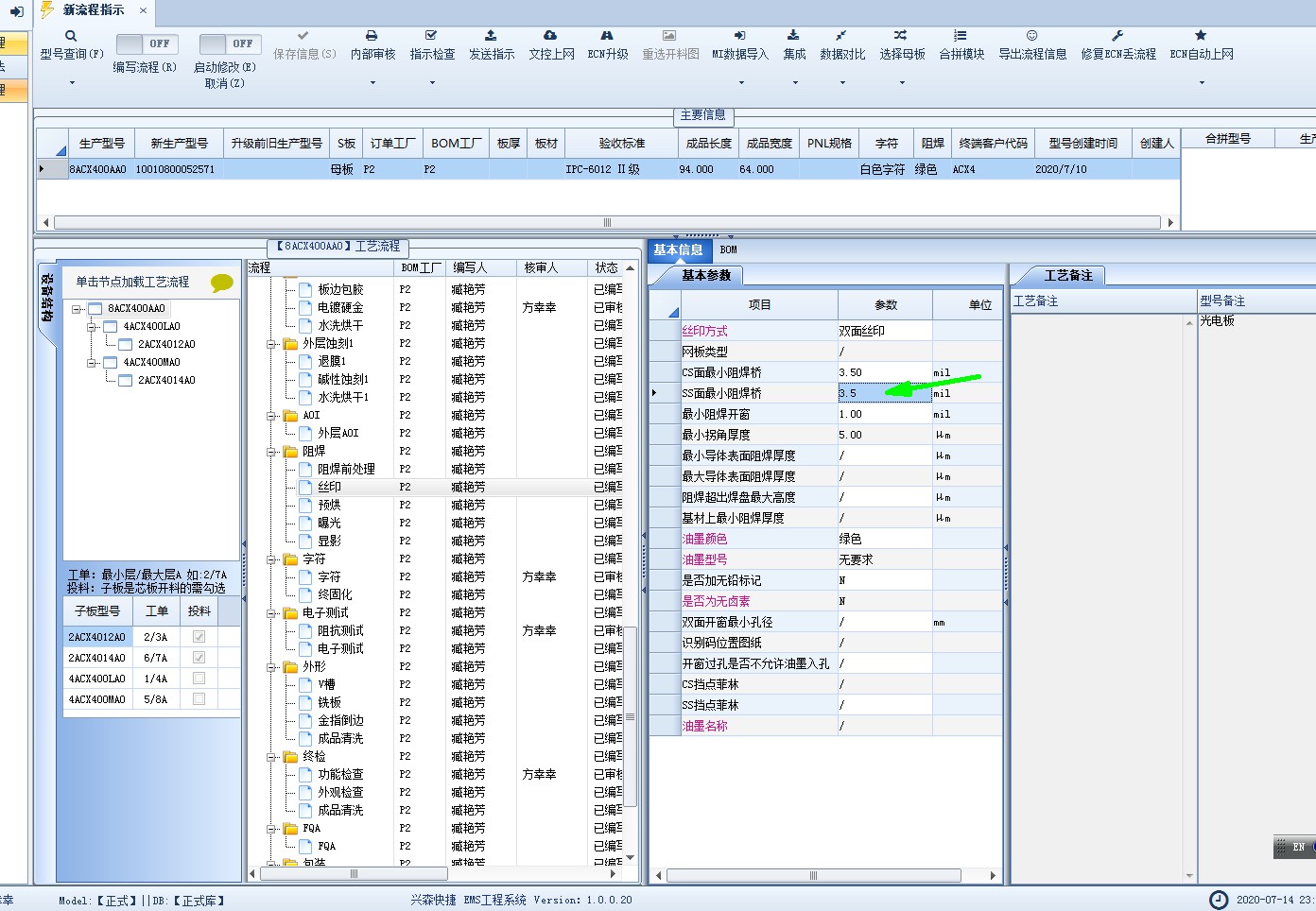Screen dimensions: 1316x911
Task: Open 合拼模块 list icon
Action: [x=961, y=36]
